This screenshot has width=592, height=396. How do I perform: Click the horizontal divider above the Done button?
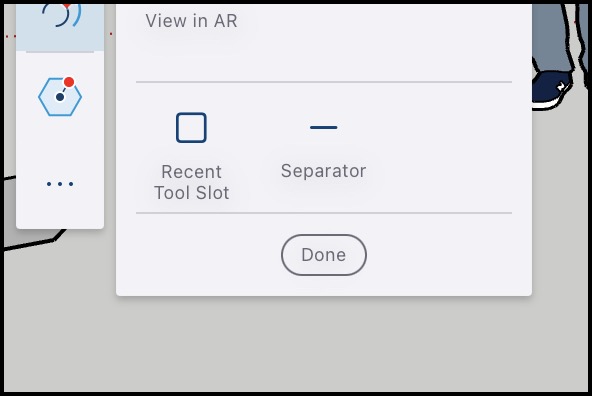click(324, 213)
